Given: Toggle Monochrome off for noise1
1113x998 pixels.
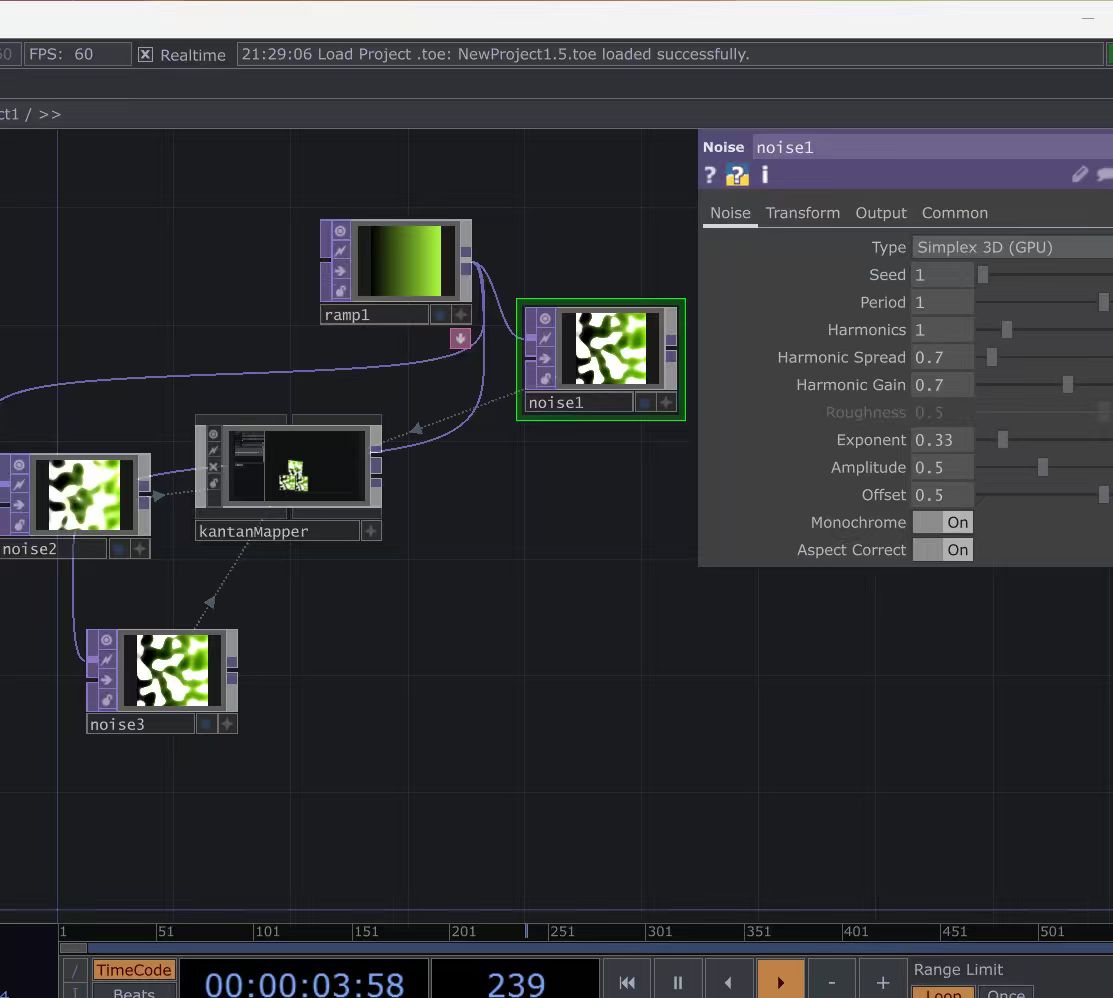Looking at the screenshot, I should click(943, 522).
